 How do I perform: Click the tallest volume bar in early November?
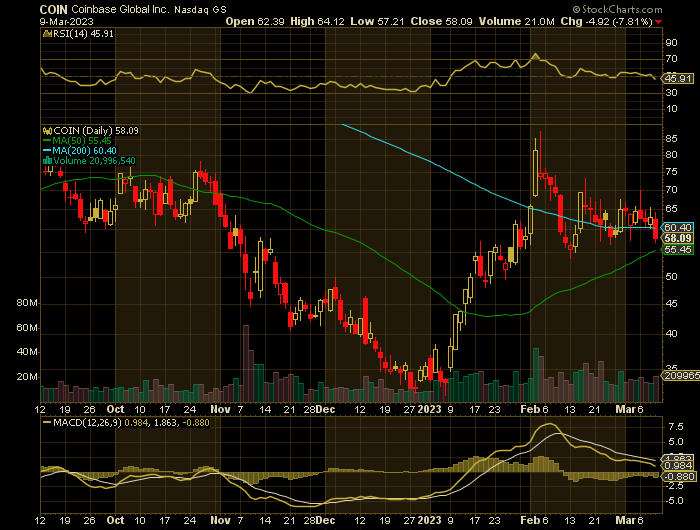[x=246, y=363]
